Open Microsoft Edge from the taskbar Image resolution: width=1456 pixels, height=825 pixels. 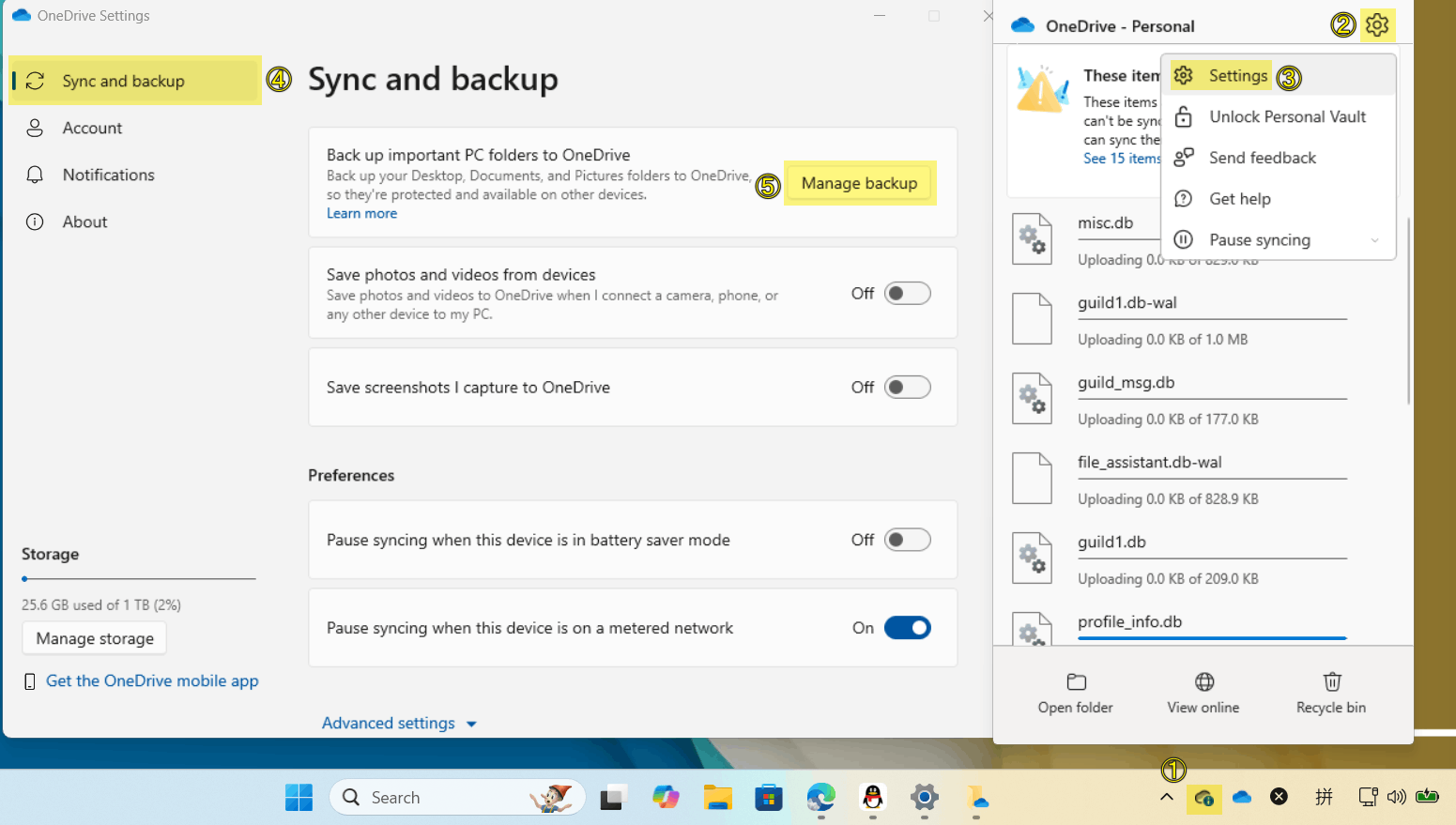tap(820, 798)
